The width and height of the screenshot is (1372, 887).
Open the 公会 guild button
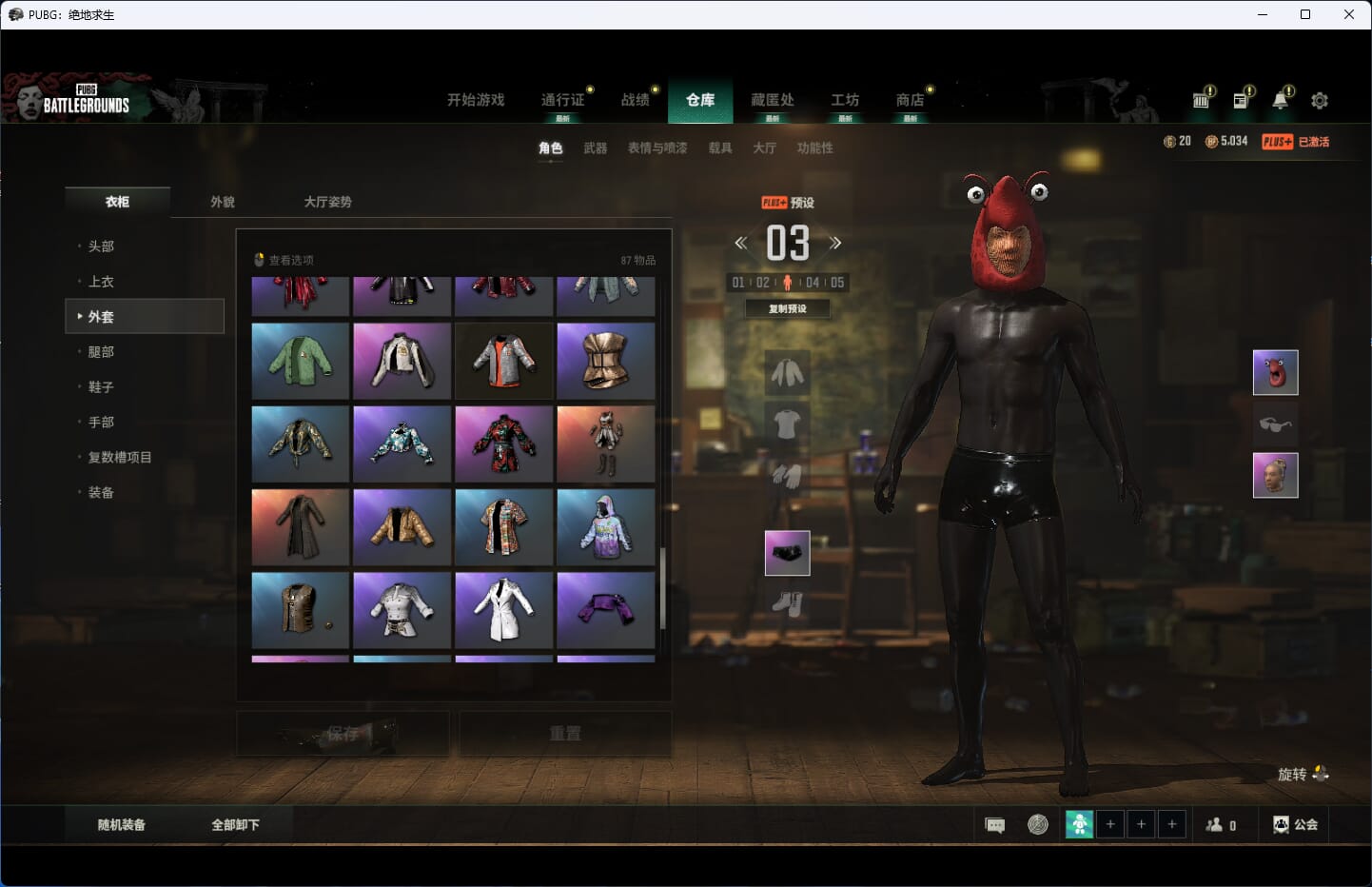pos(1295,824)
